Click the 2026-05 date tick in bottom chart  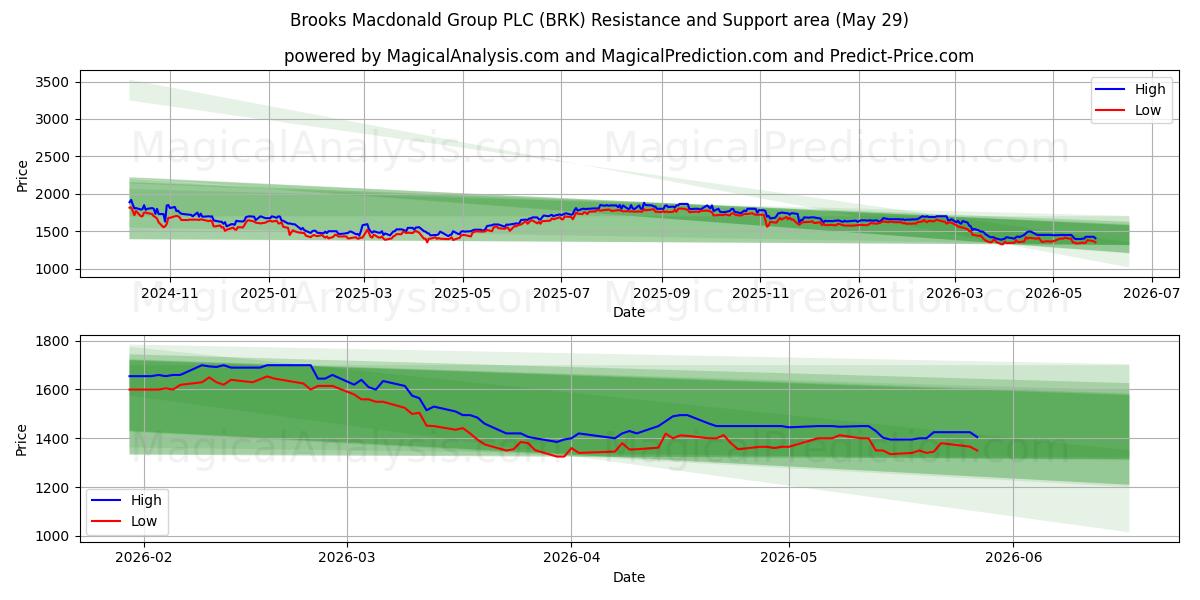[789, 558]
